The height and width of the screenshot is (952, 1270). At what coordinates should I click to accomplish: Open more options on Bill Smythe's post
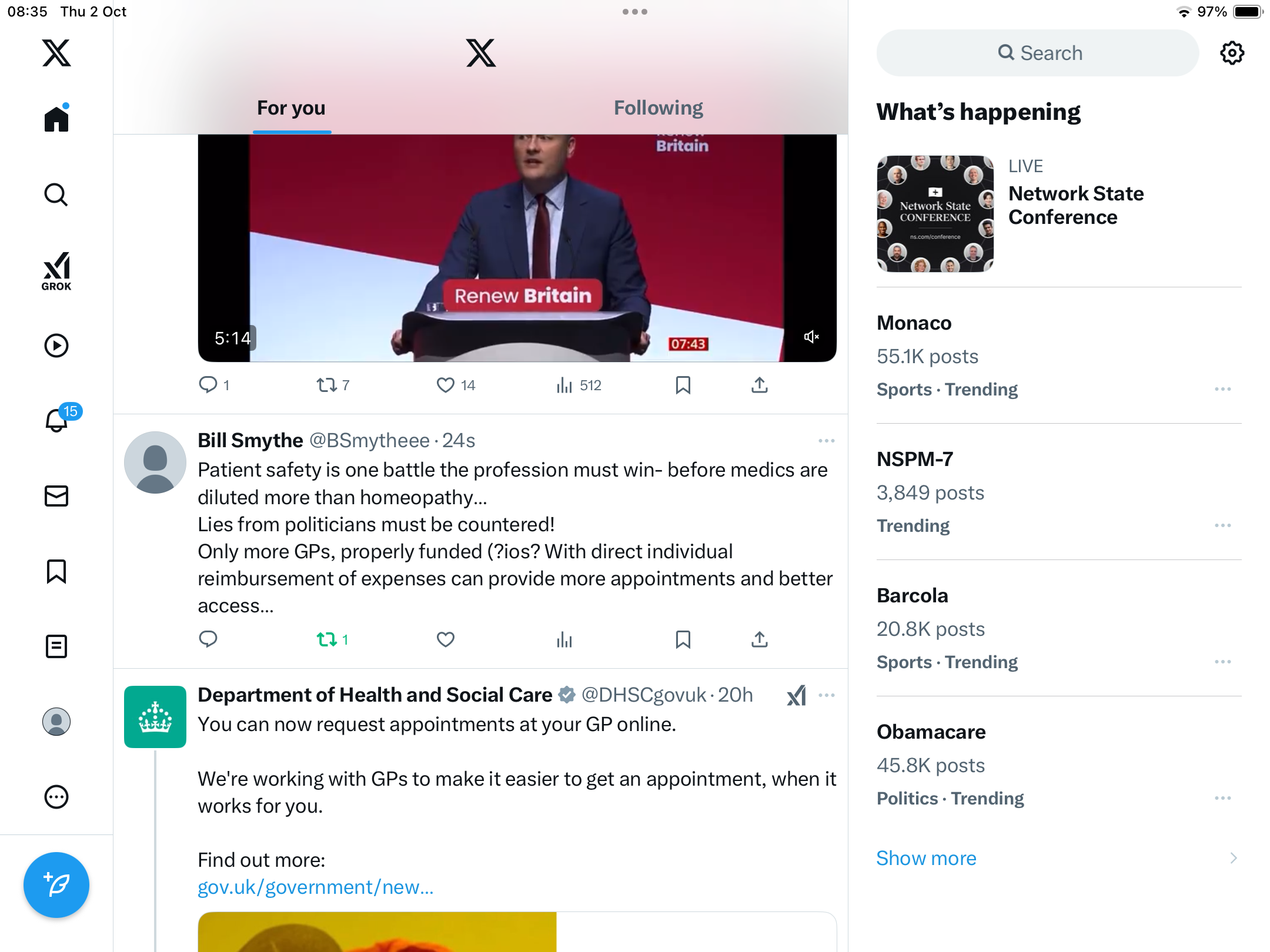point(827,441)
